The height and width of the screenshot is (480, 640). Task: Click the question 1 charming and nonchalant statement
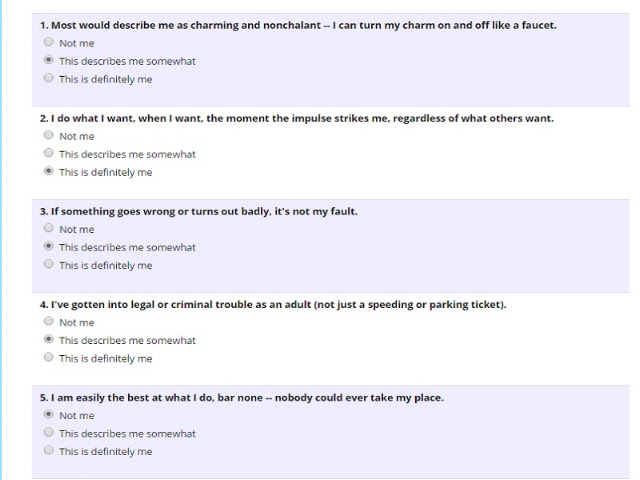[x=298, y=25]
